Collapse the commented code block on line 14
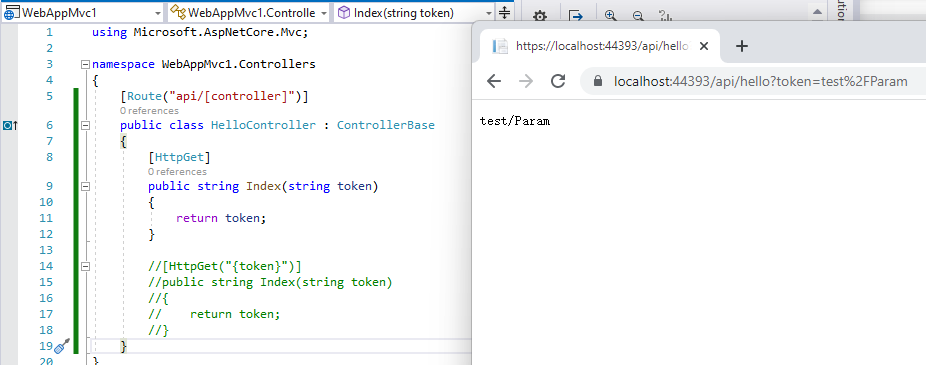 point(86,266)
